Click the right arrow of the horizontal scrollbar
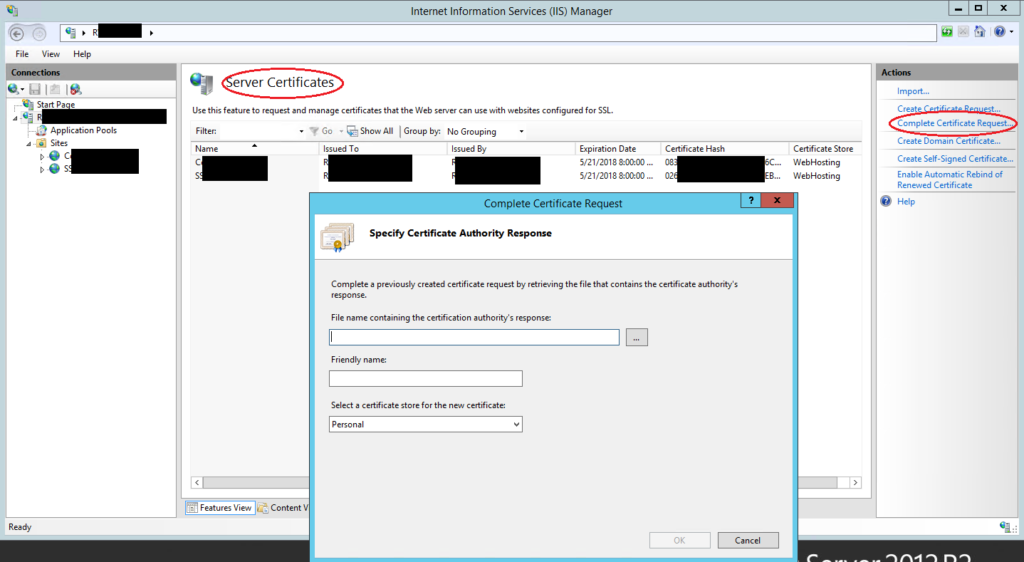This screenshot has width=1024, height=562. pos(855,482)
